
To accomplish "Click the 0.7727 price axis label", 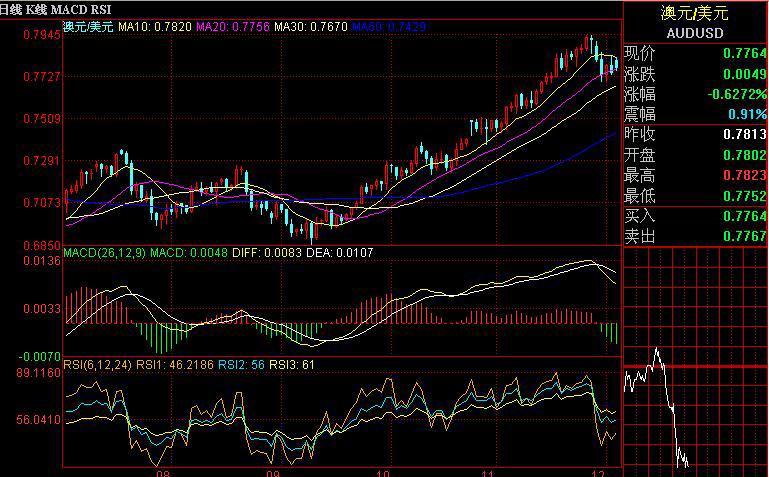I will (42, 76).
